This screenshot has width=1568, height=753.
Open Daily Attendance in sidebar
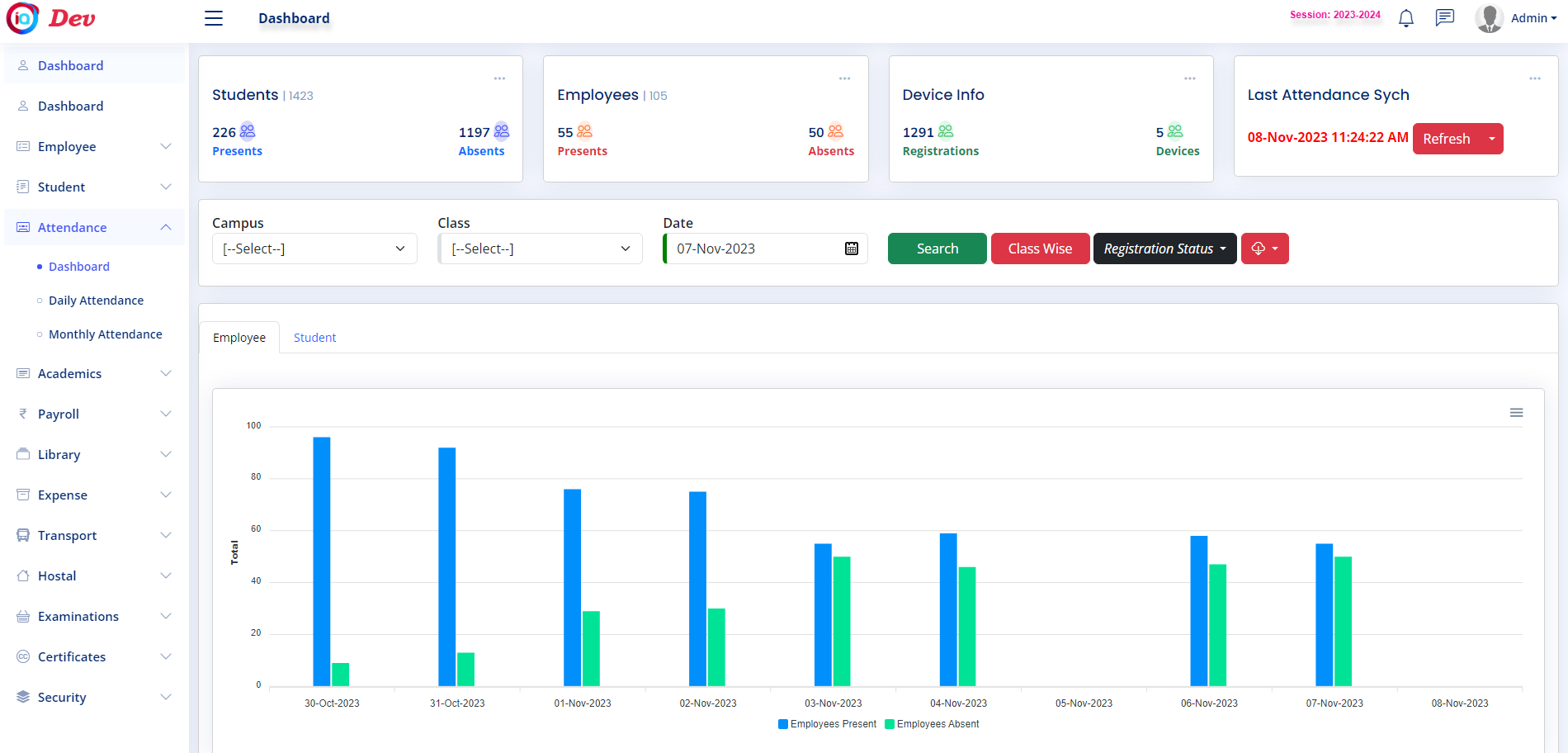click(96, 301)
